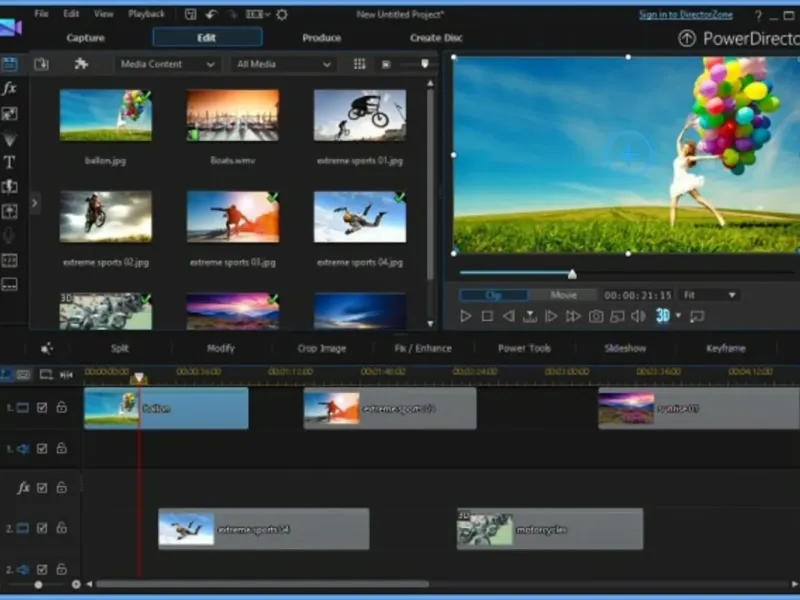Open the Playback menu

[x=147, y=14]
